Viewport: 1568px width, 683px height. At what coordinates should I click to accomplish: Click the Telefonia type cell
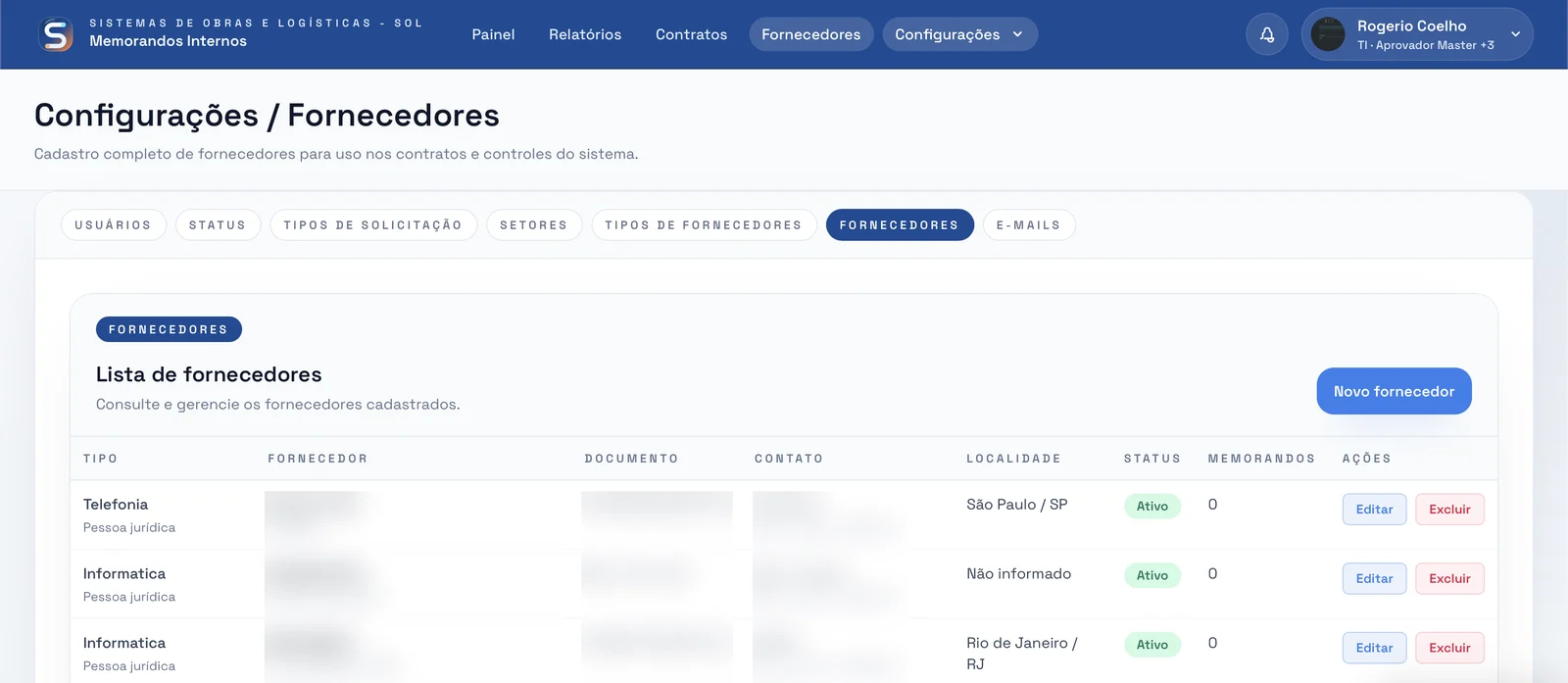[116, 505]
